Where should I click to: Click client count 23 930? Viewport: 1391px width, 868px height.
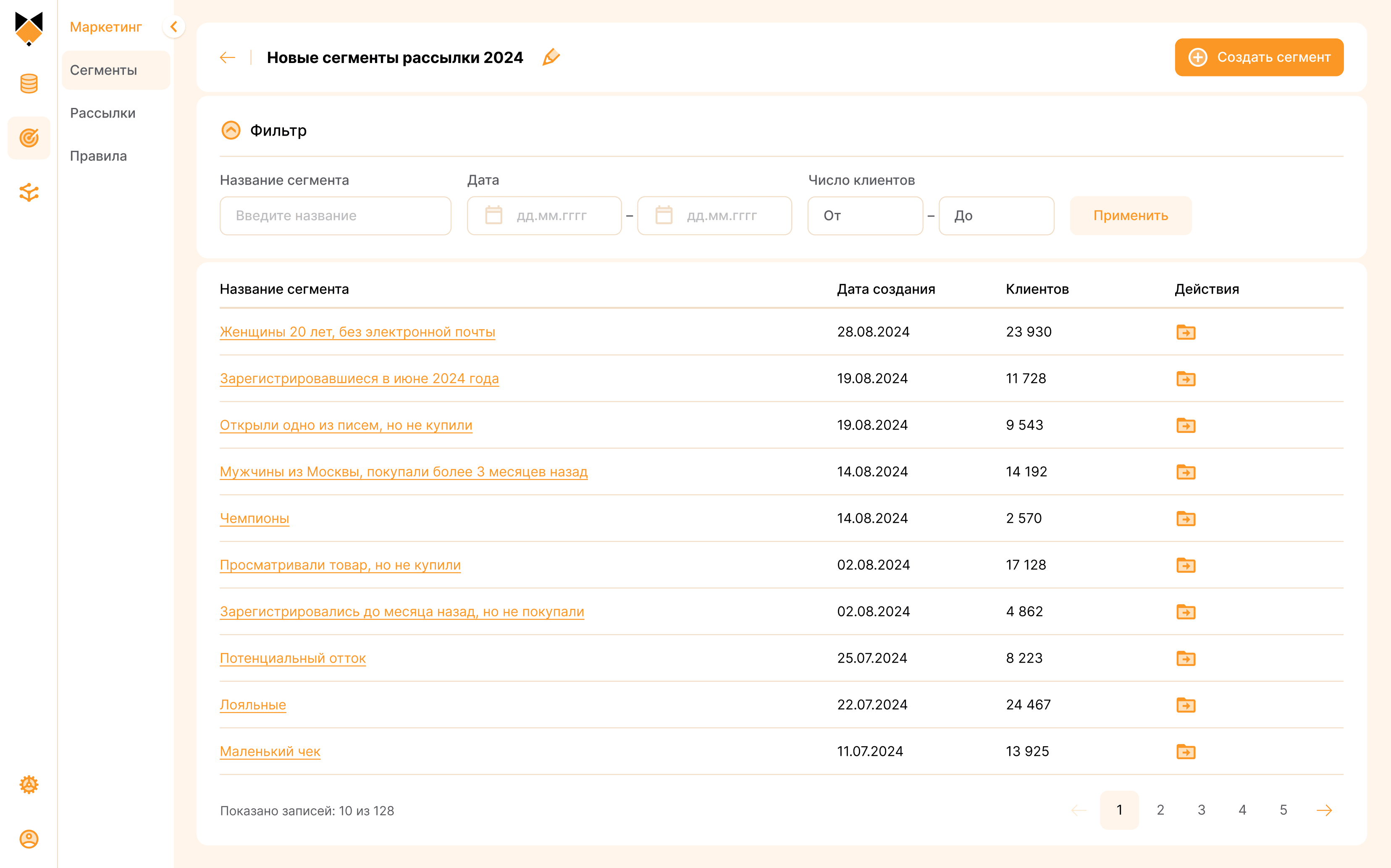point(1029,332)
